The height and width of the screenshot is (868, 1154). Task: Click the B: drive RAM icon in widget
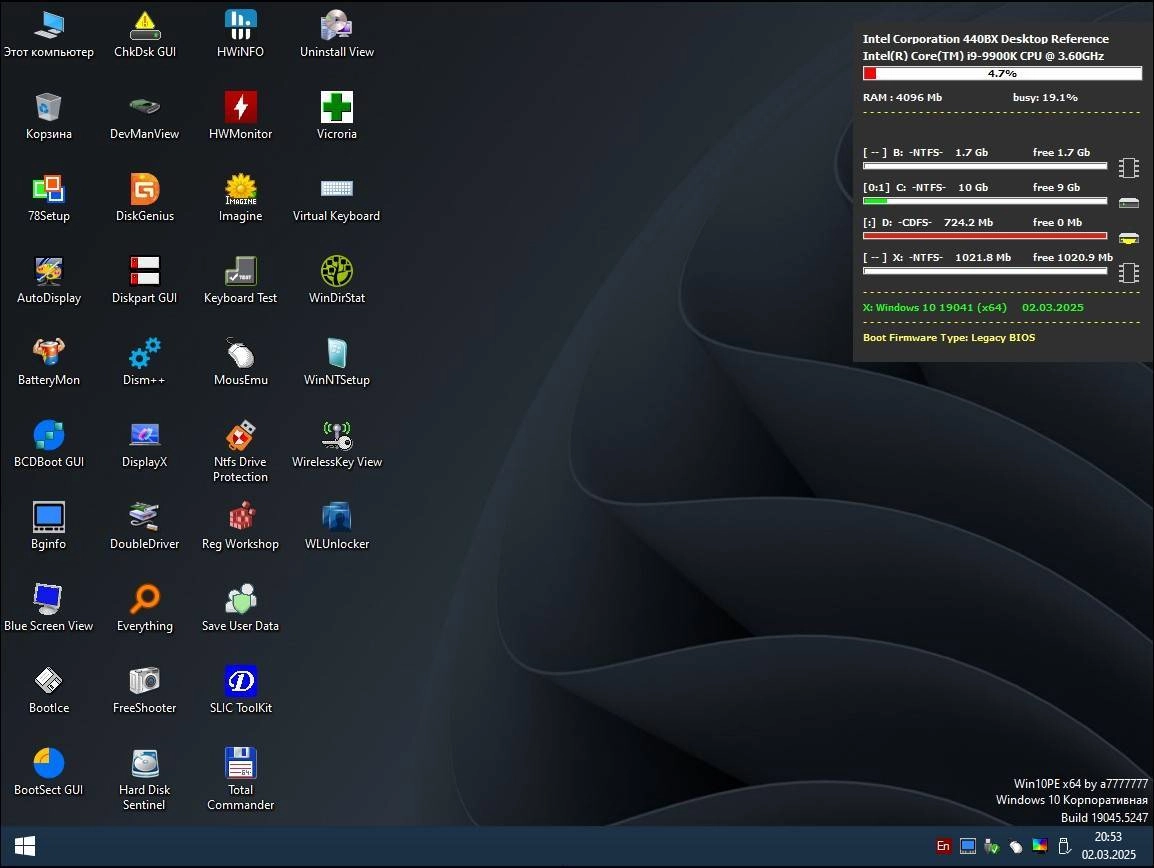tap(1128, 168)
